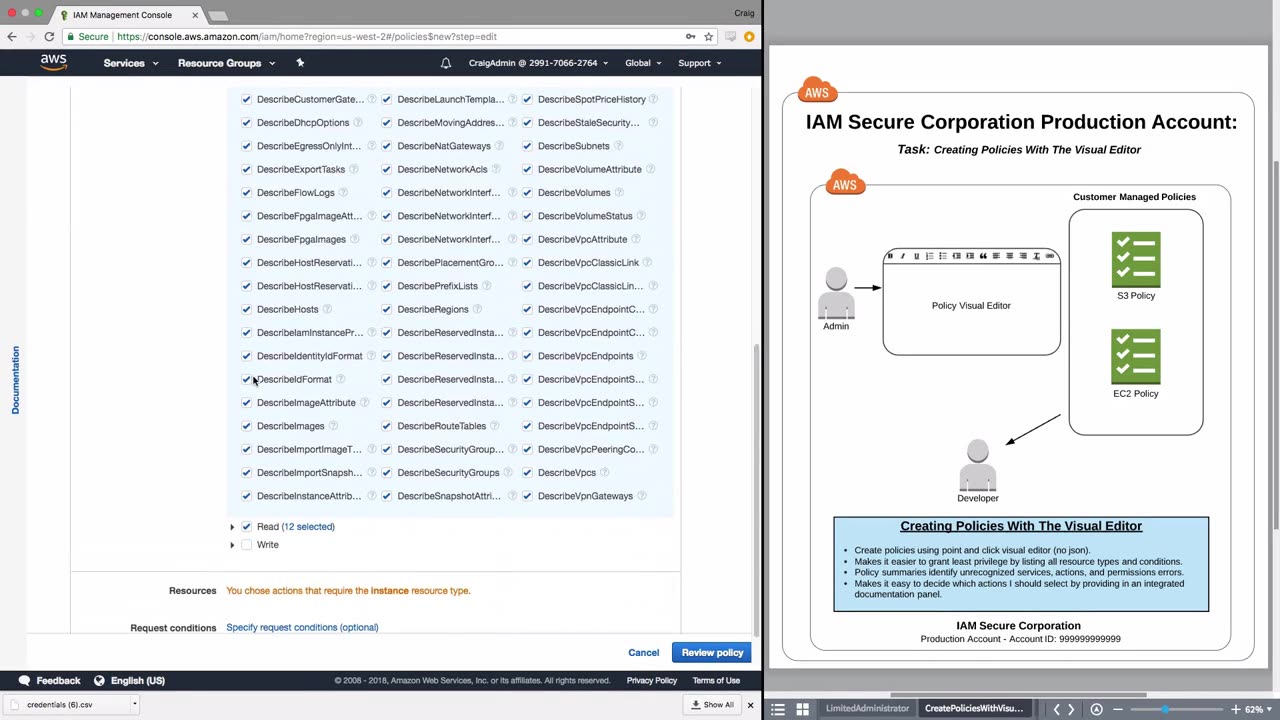This screenshot has height=720, width=1280.
Task: Close the downloads bar
Action: click(x=750, y=705)
